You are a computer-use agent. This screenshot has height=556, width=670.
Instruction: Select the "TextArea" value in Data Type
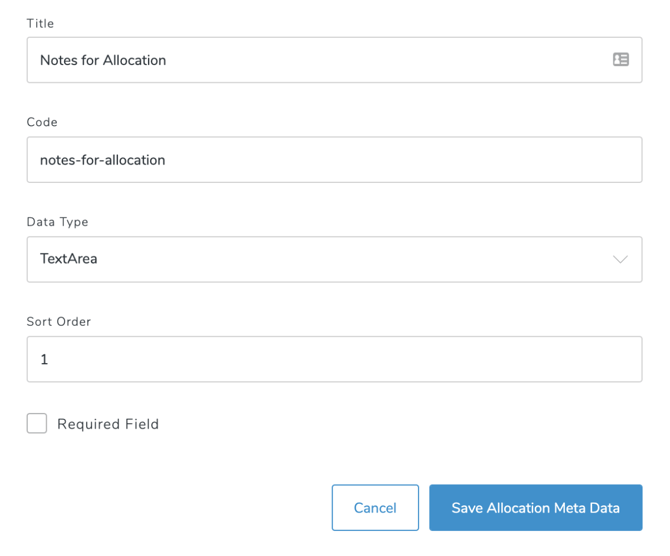[x=69, y=259]
